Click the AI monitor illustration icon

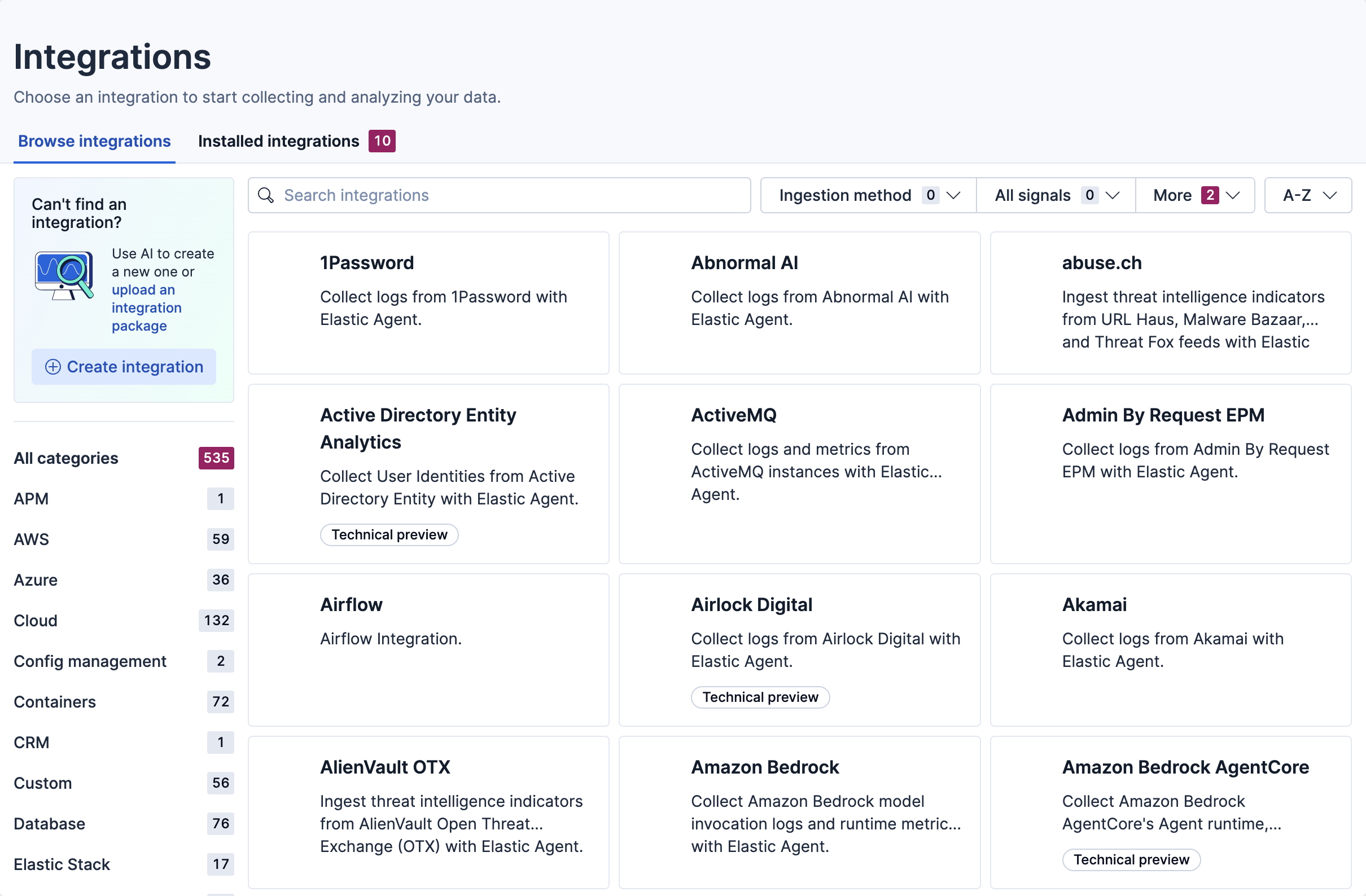pyautogui.click(x=64, y=275)
